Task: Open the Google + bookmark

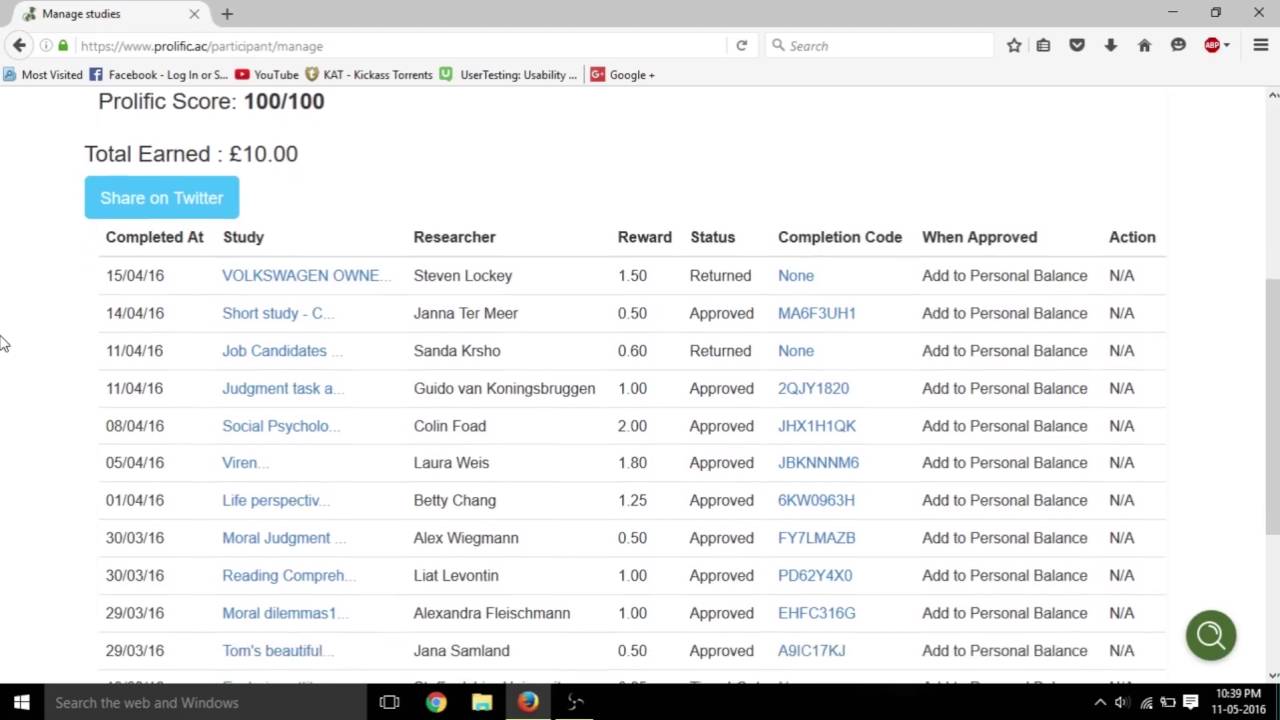Action: 623,74
